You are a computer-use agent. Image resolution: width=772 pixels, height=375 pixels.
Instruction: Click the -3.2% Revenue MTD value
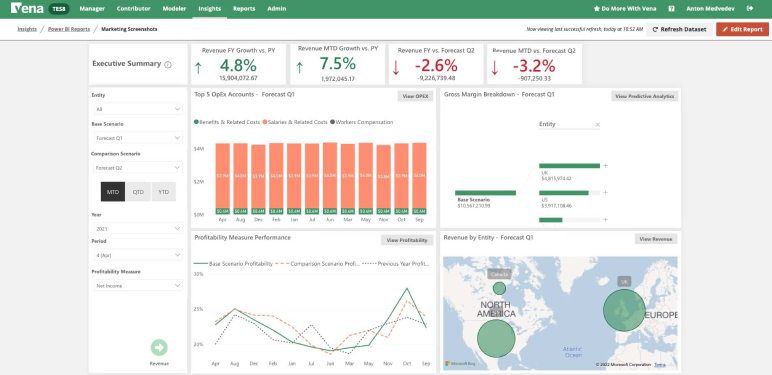click(x=534, y=66)
